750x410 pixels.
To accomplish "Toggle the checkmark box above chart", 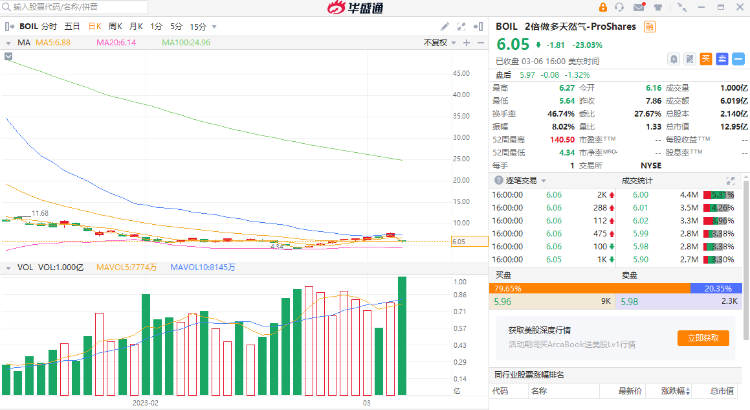I will pos(9,56).
